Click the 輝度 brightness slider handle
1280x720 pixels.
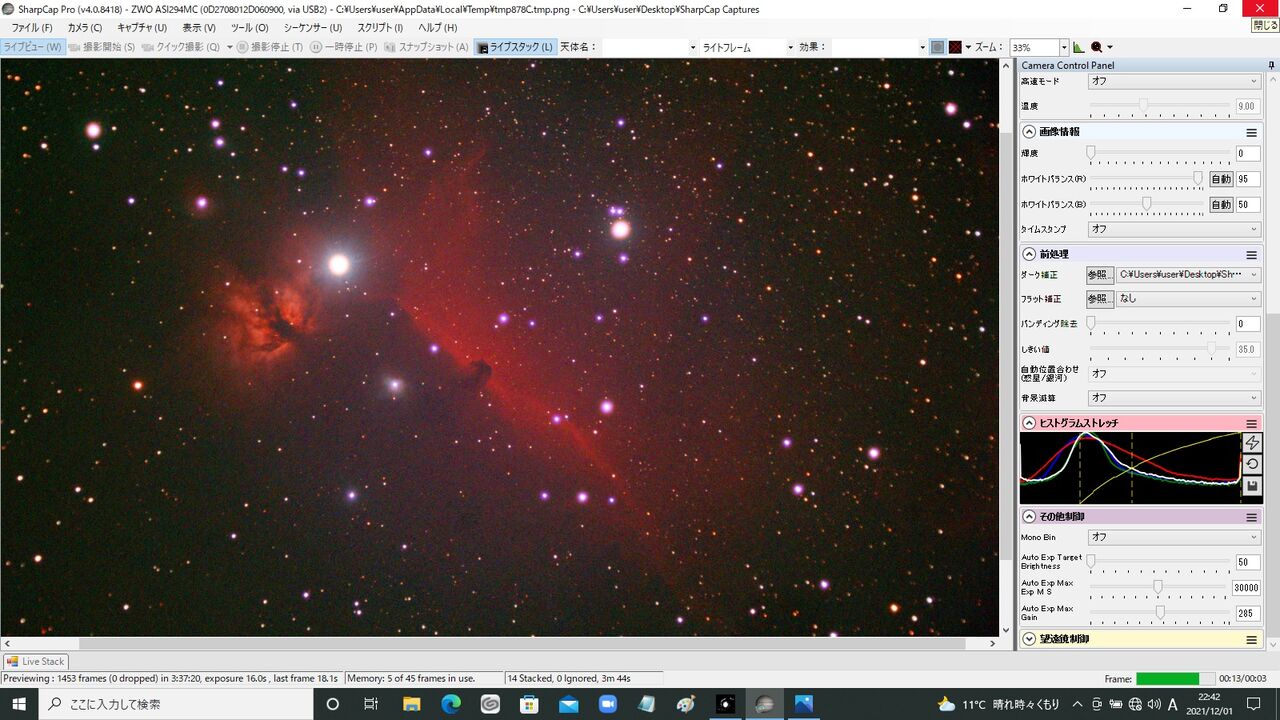tap(1091, 153)
